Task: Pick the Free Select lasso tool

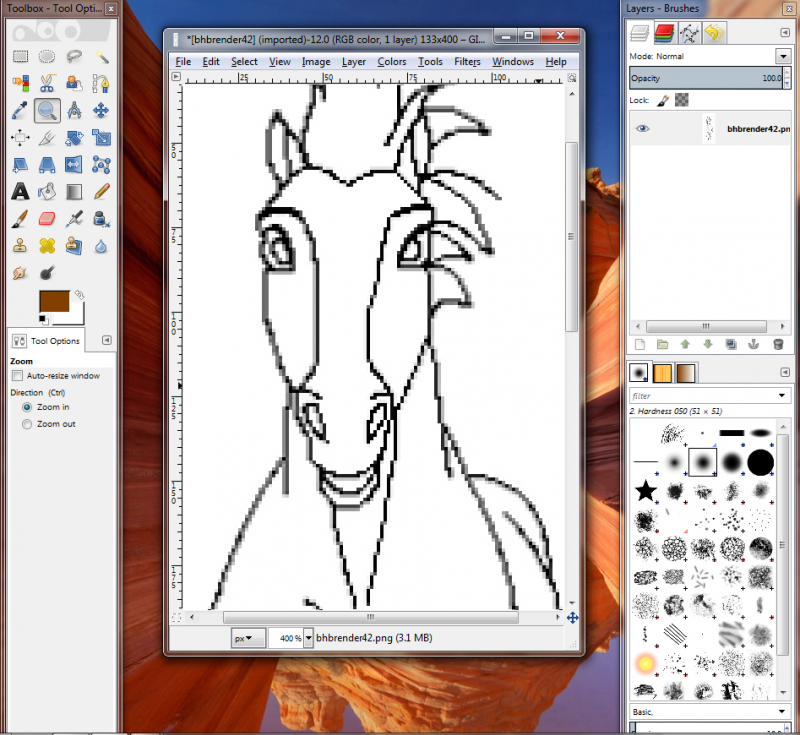Action: pos(74,57)
